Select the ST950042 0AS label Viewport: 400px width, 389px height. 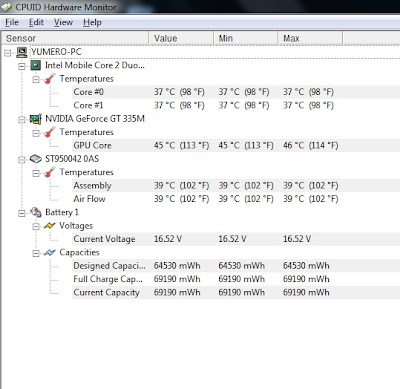click(72, 159)
